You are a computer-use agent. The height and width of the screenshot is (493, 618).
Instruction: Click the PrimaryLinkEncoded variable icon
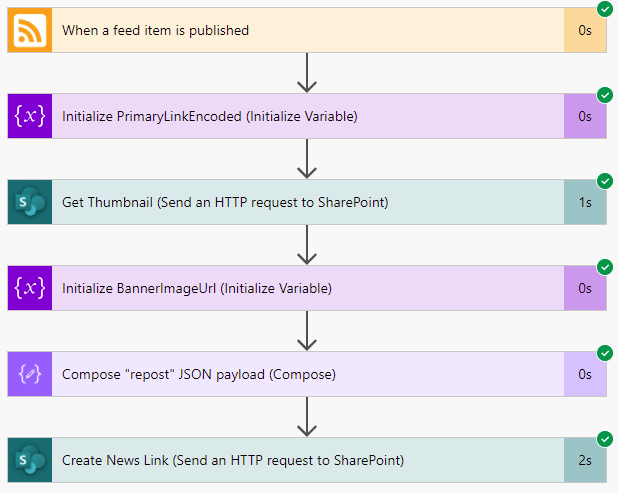[x=30, y=116]
